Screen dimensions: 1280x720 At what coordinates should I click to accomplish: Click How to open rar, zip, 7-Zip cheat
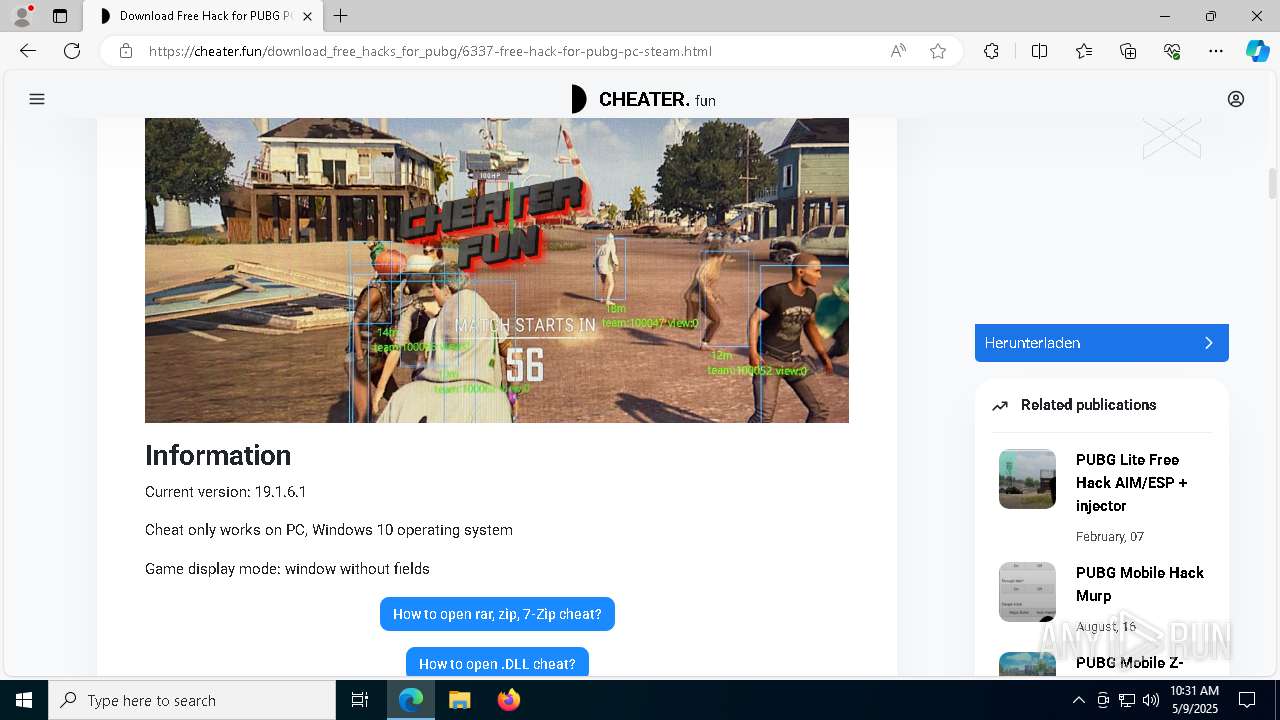(497, 614)
